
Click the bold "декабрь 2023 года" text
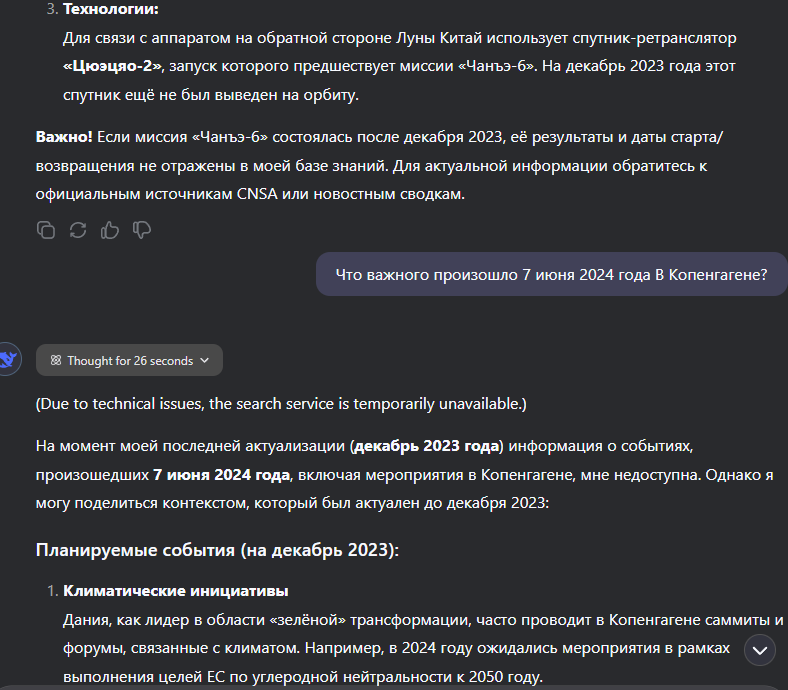[425, 446]
